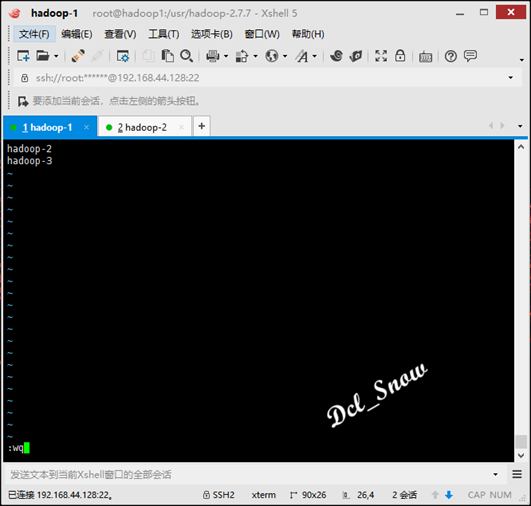Click the New session icon

tap(23, 56)
